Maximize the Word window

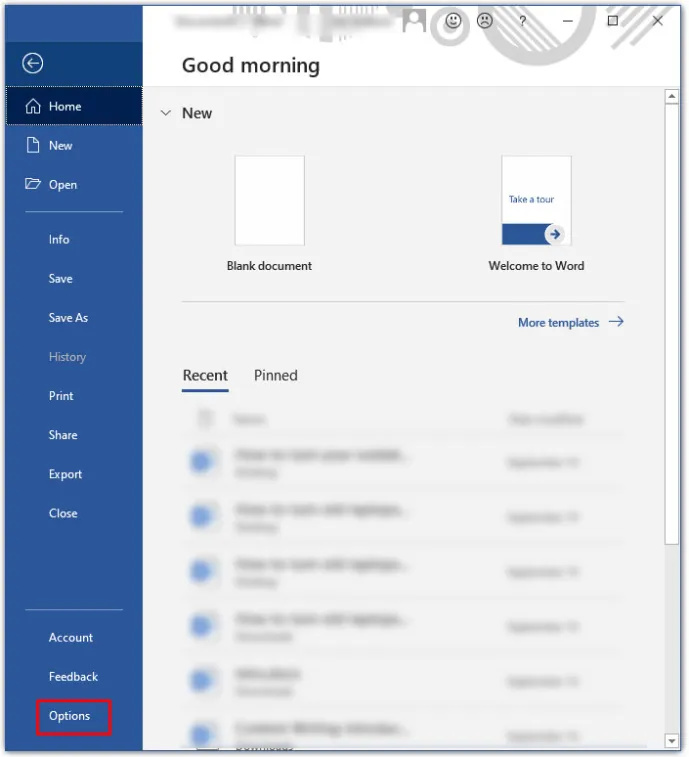(x=613, y=21)
